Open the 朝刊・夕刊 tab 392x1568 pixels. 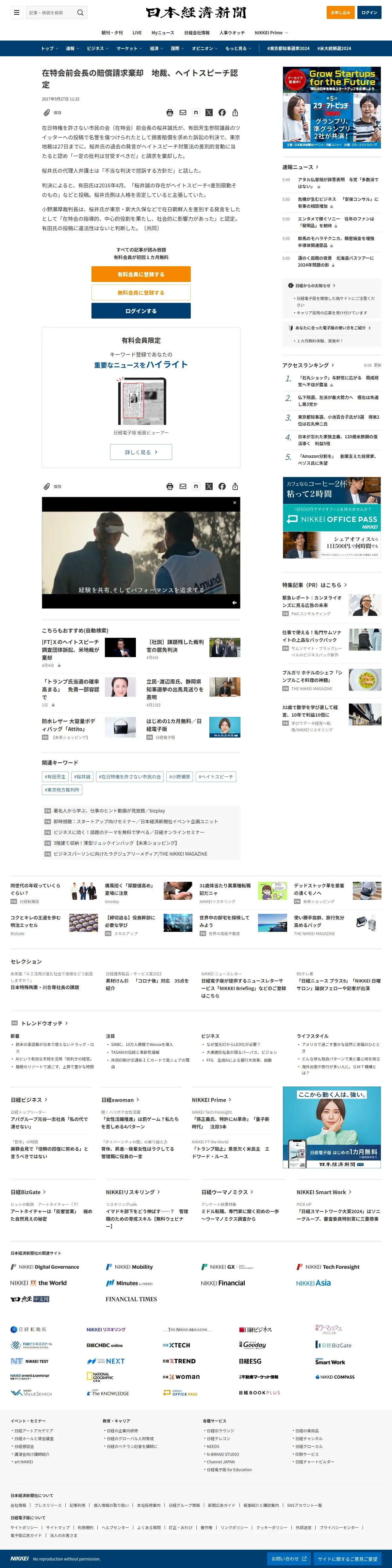(112, 33)
